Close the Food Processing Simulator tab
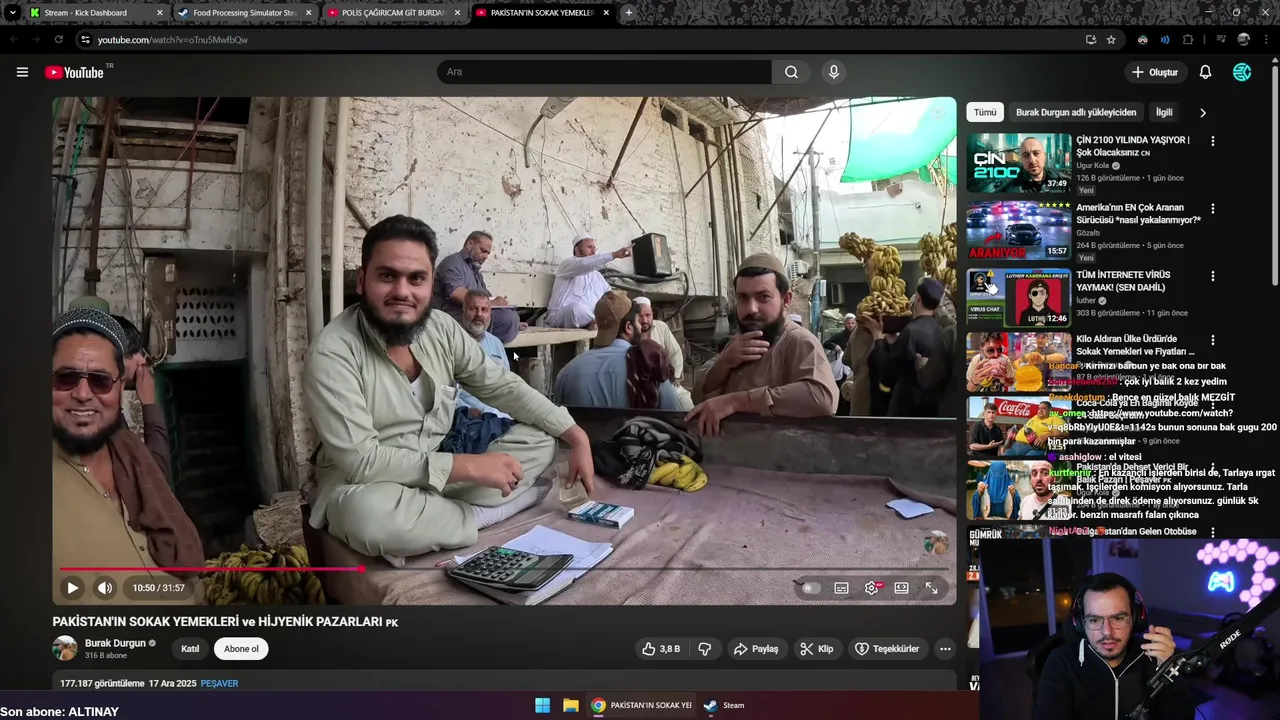The image size is (1280, 720). (x=308, y=13)
